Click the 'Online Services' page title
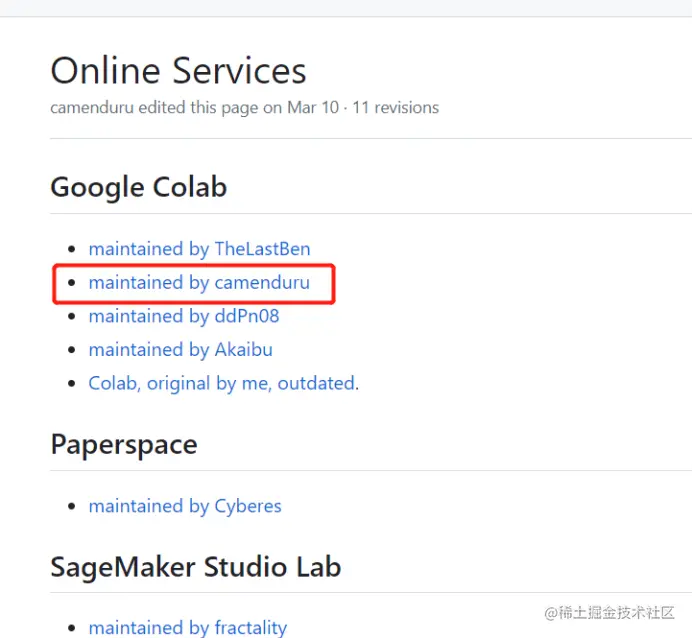 (178, 71)
